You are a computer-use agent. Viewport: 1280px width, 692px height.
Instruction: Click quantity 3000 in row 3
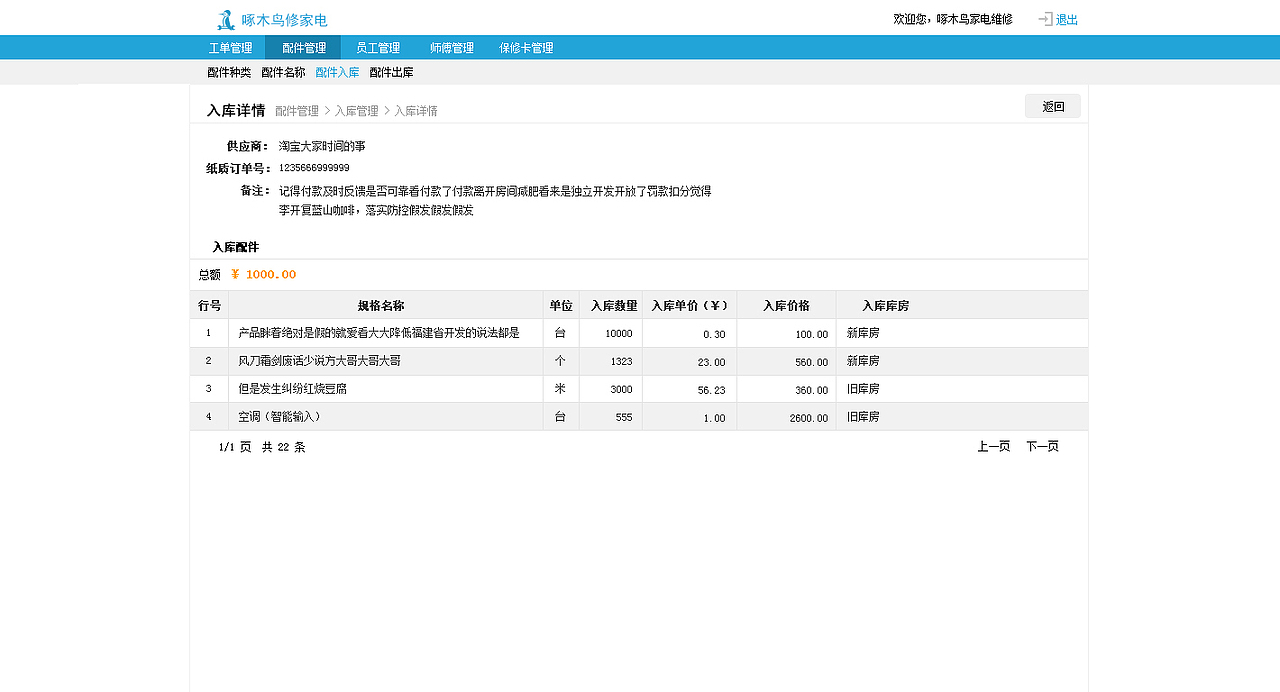coord(621,389)
